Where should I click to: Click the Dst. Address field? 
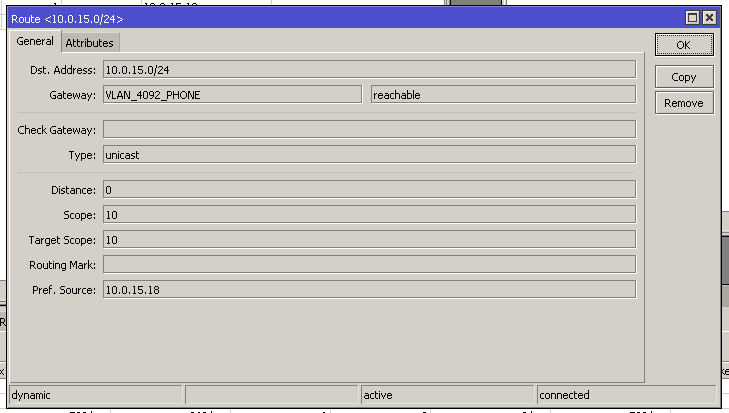(x=369, y=70)
